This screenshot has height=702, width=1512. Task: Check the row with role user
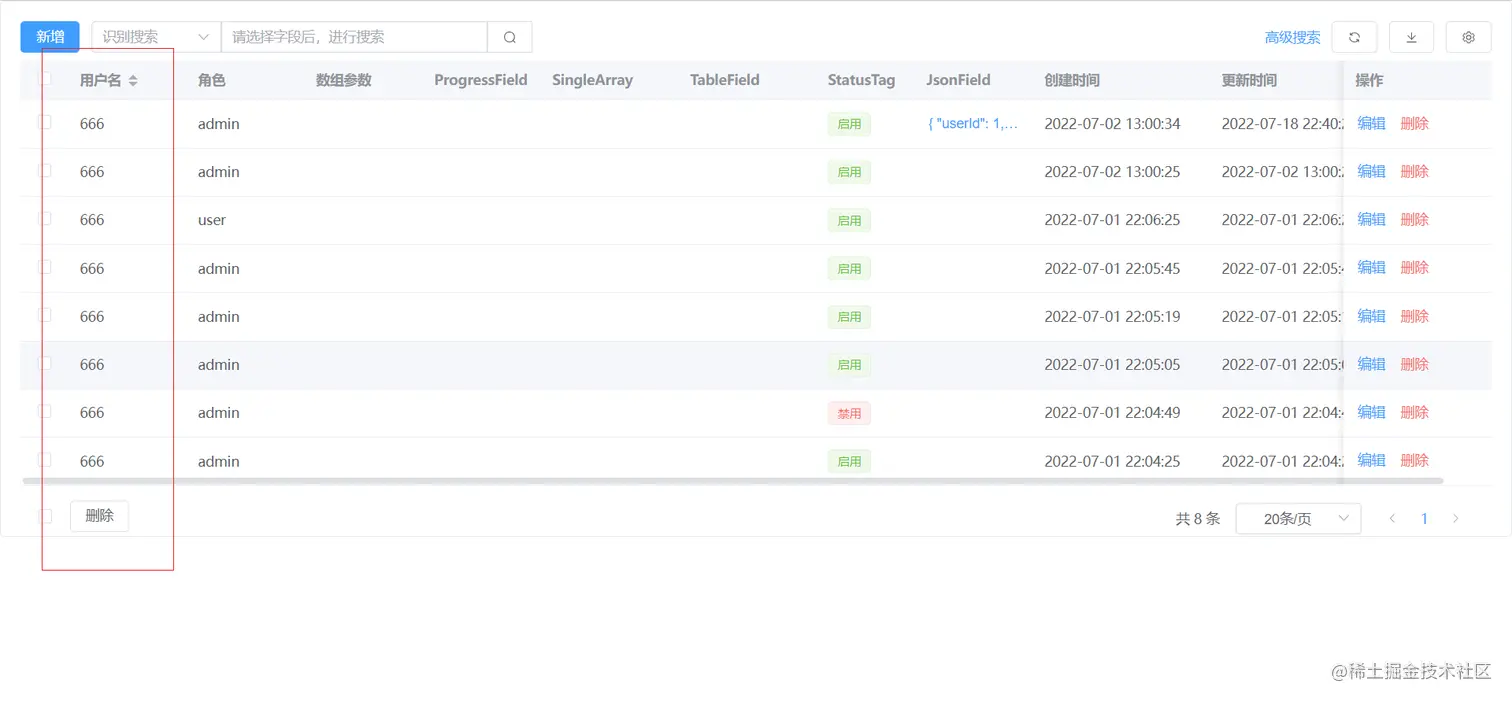tap(45, 218)
